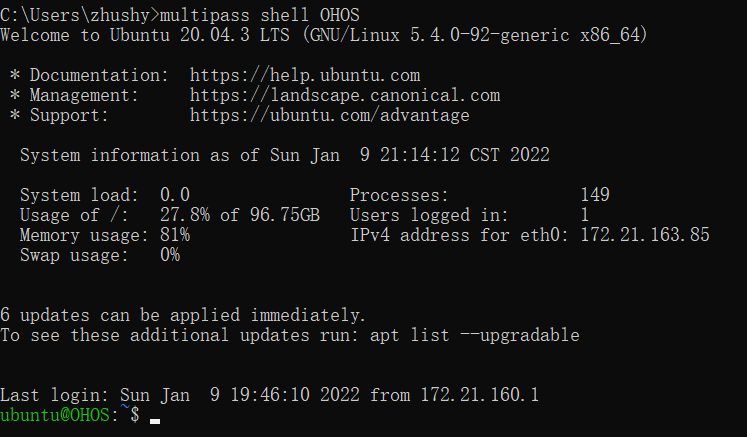Click the Processes count 149
Viewport: 747px width, 437px height.
[x=594, y=195]
